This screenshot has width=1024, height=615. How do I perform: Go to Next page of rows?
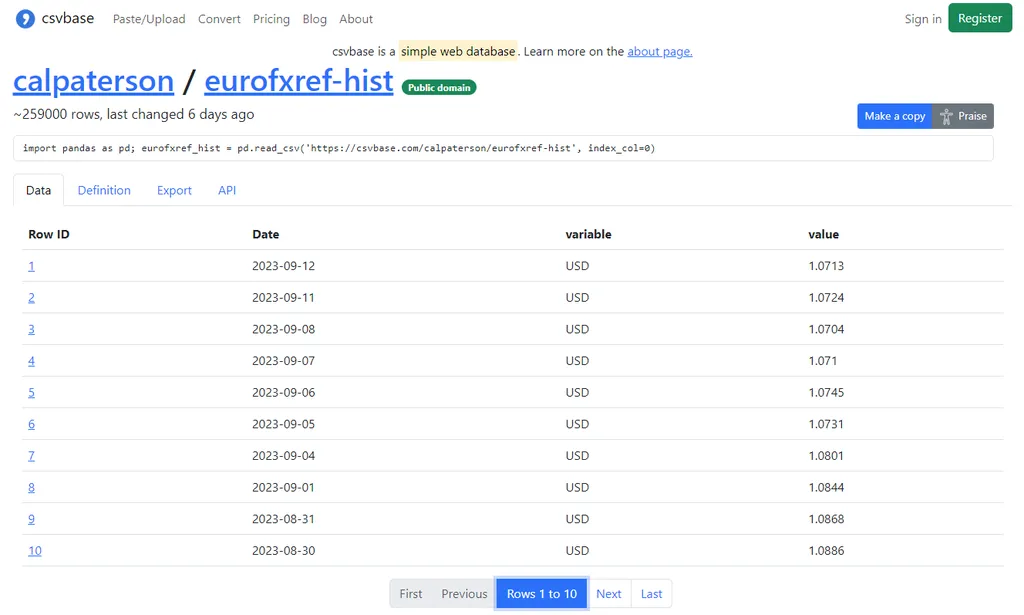608,594
